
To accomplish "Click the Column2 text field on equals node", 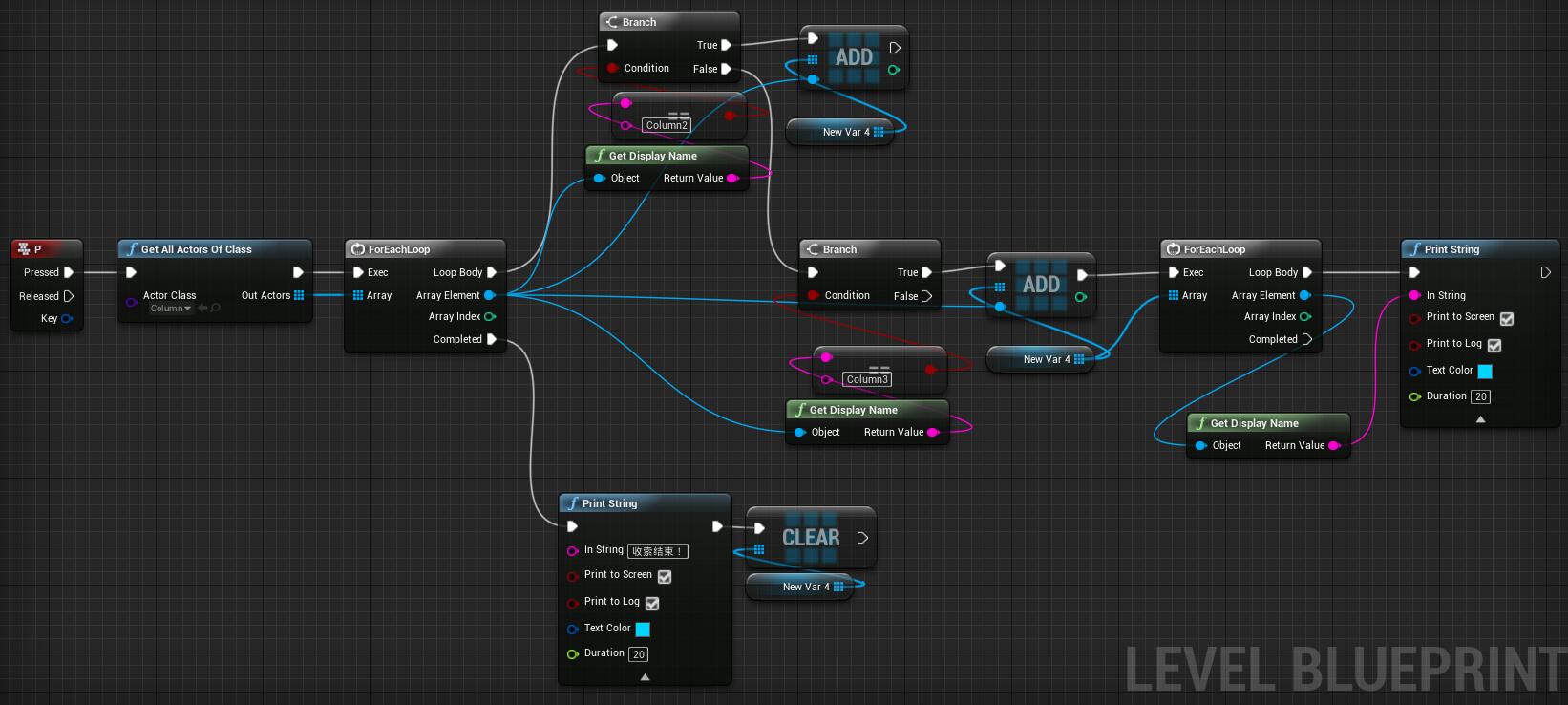I will pos(667,125).
